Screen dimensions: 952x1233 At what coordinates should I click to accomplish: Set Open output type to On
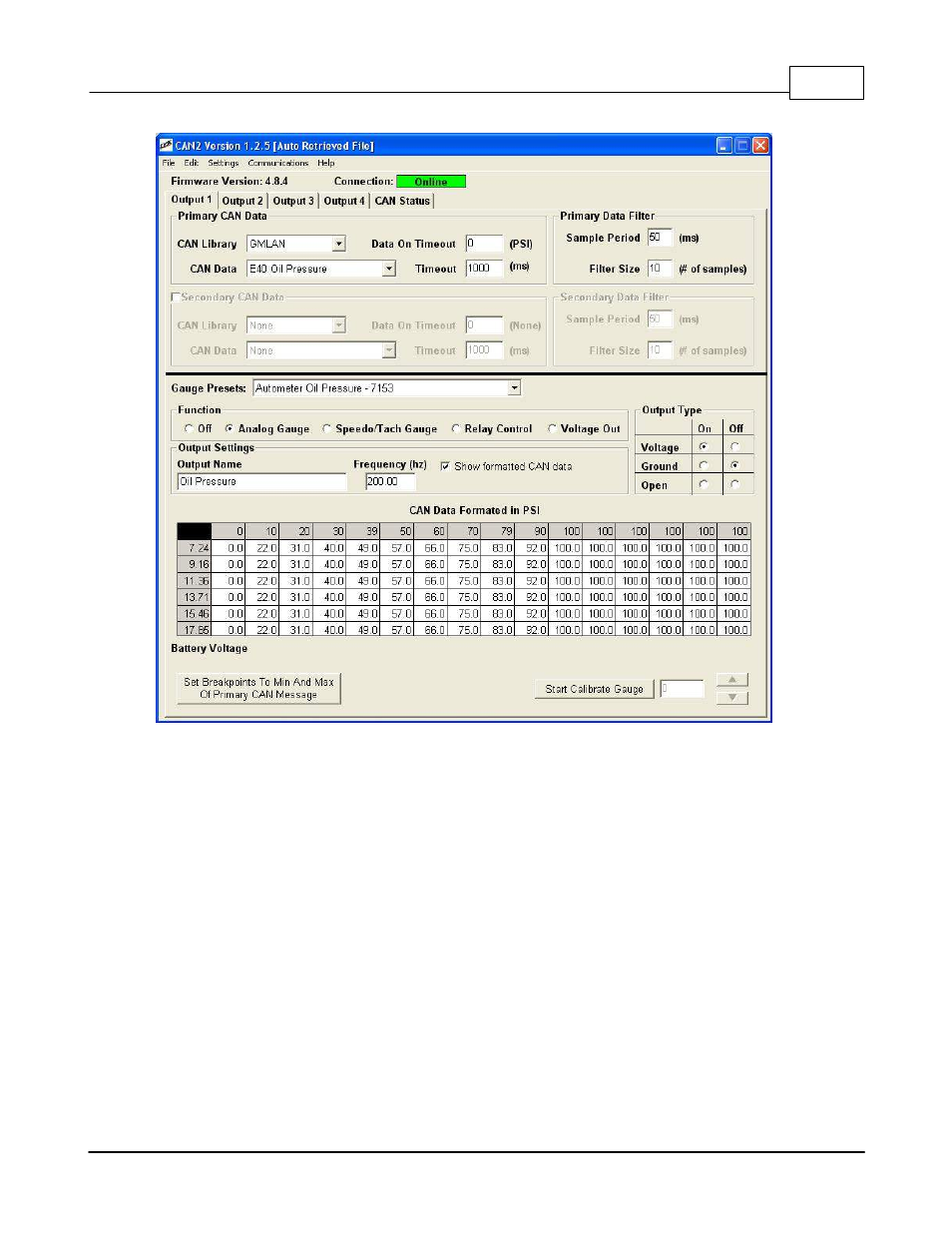point(704,484)
